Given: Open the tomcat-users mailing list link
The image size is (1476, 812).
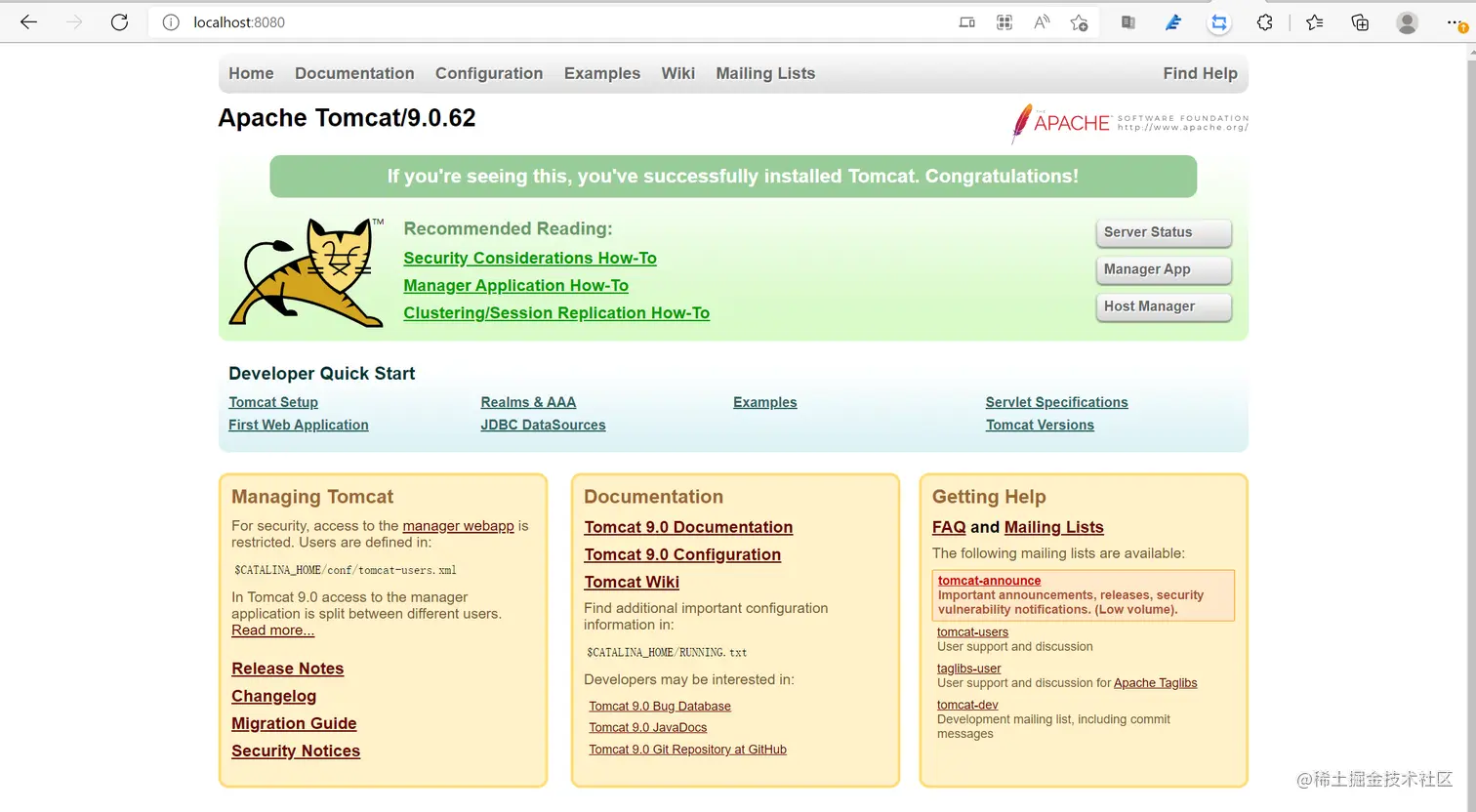Looking at the screenshot, I should [972, 631].
